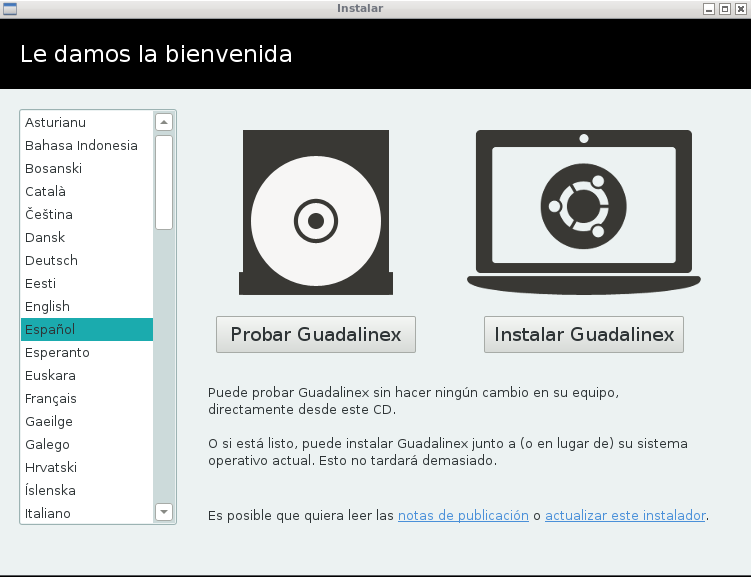Viewport: 751px width, 577px height.
Task: Select Galego language
Action: pyautogui.click(x=87, y=444)
